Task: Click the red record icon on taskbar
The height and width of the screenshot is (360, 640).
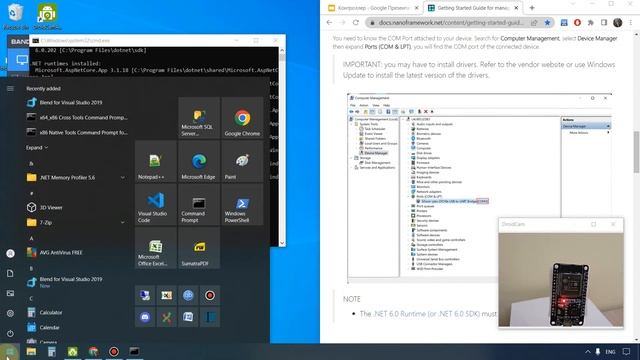Action: (114, 352)
